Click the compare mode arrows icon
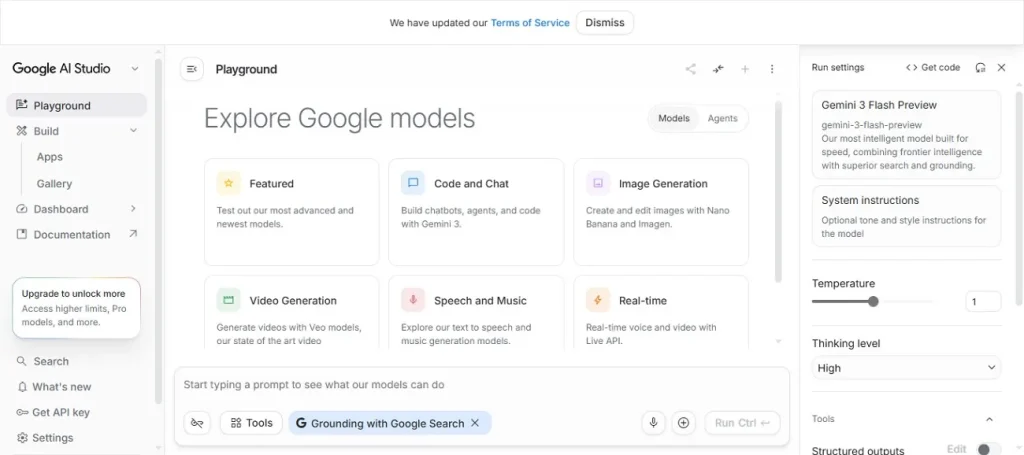The image size is (1024, 455). click(x=718, y=69)
